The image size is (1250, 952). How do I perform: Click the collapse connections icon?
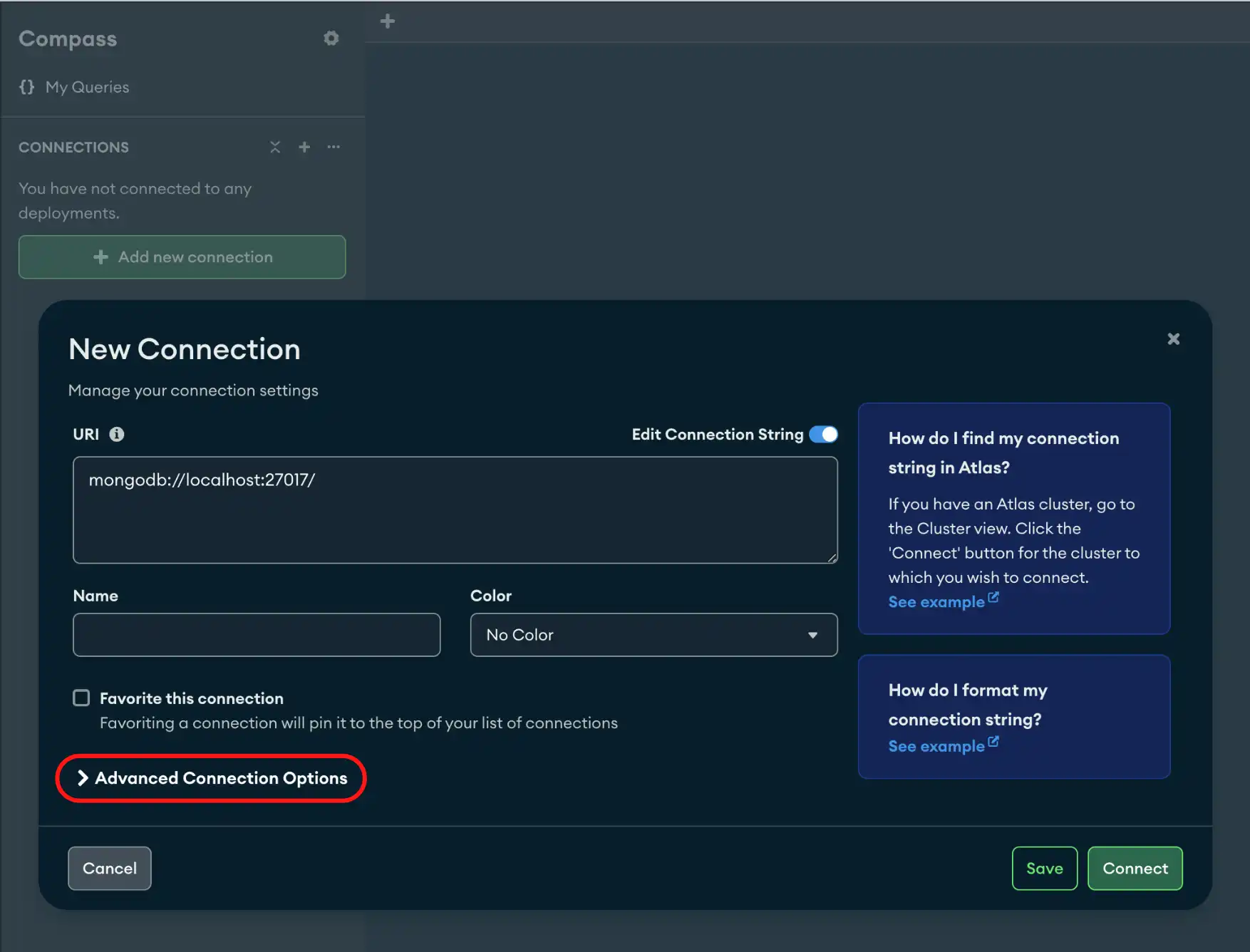[x=275, y=147]
